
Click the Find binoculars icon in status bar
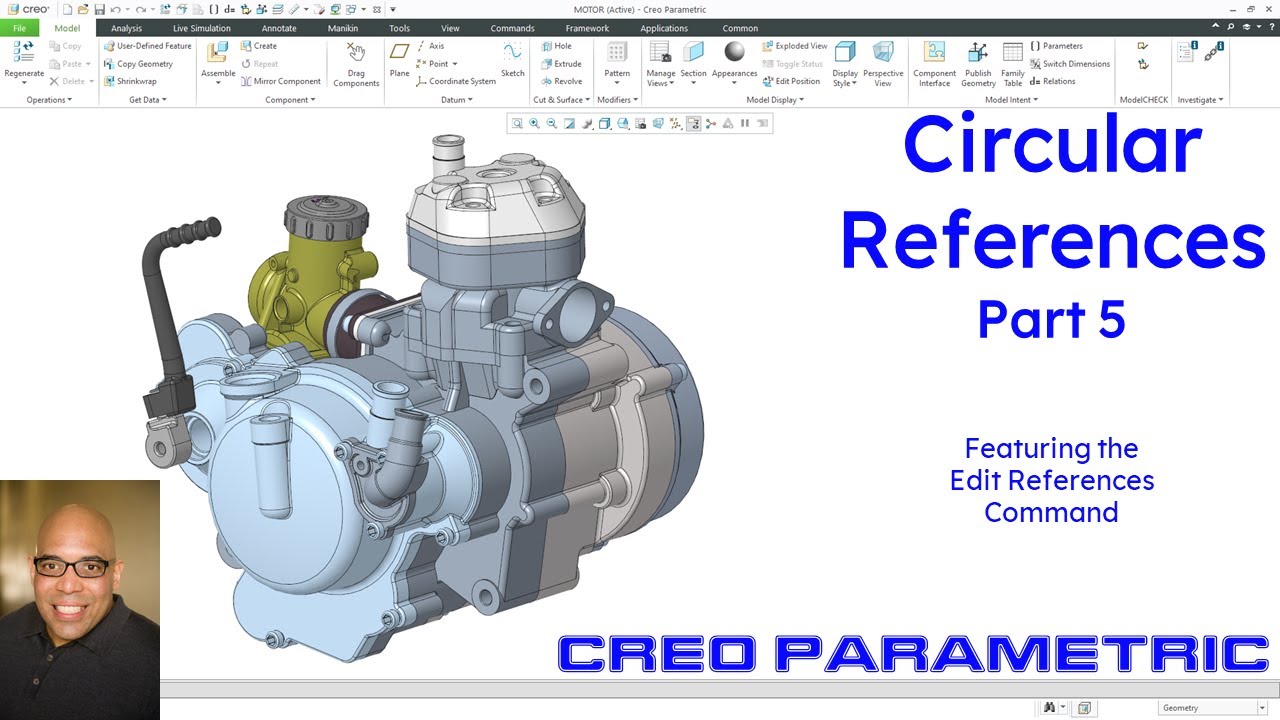click(x=1049, y=707)
